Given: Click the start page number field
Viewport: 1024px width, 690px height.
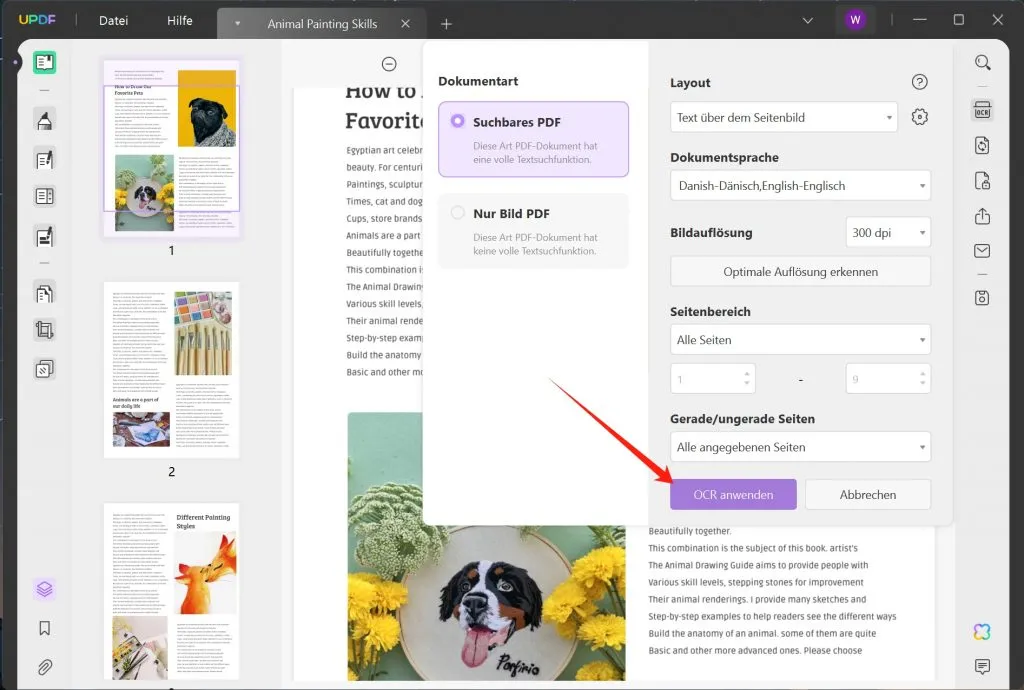Looking at the screenshot, I should pos(712,379).
